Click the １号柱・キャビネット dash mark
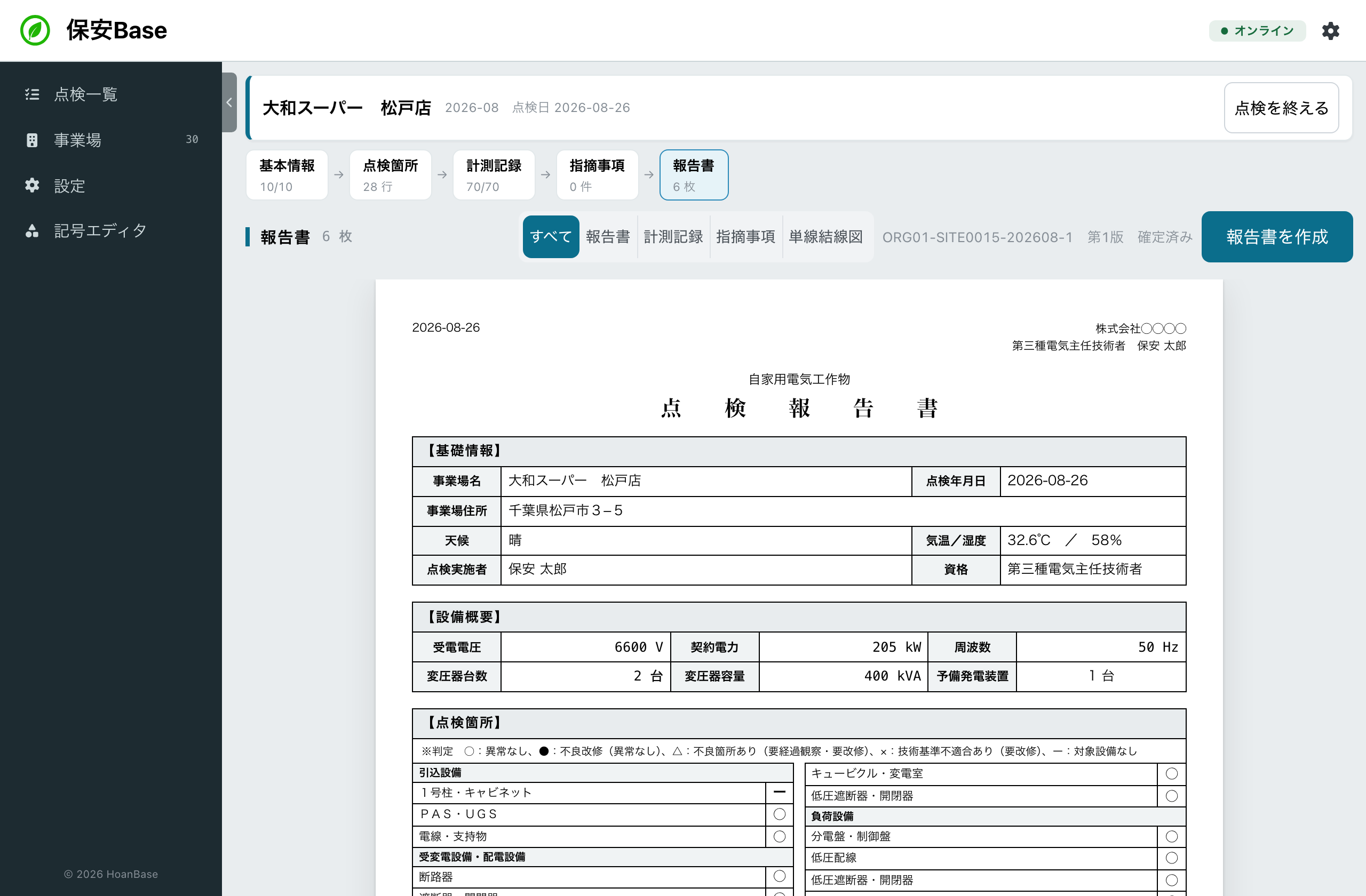 point(780,792)
